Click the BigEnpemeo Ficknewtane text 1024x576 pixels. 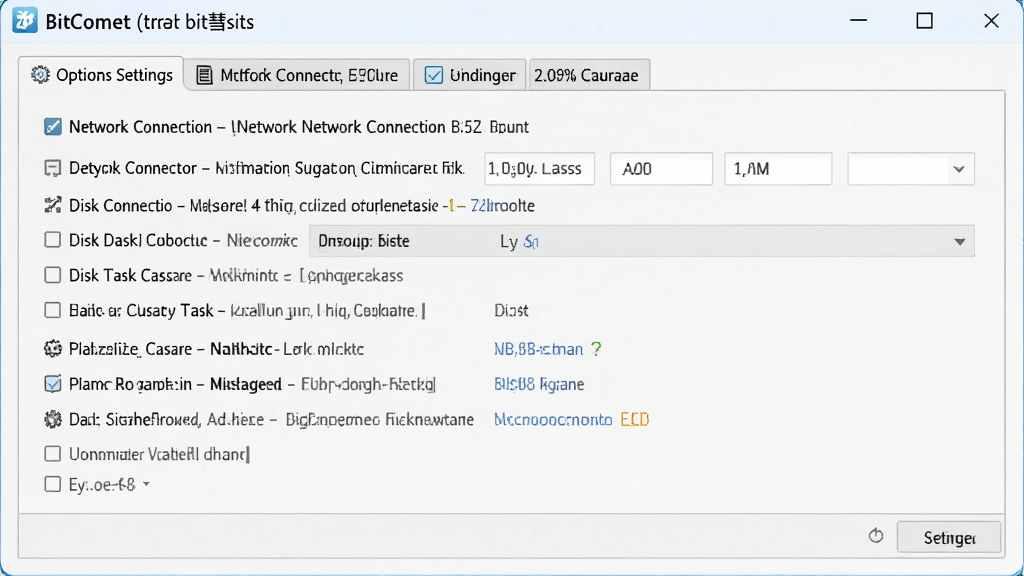coord(379,419)
